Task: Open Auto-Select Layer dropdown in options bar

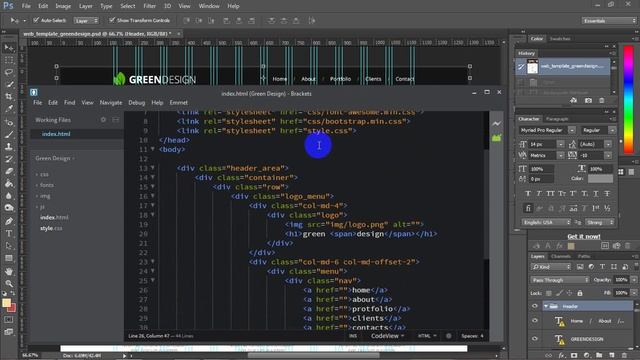Action: click(86, 20)
